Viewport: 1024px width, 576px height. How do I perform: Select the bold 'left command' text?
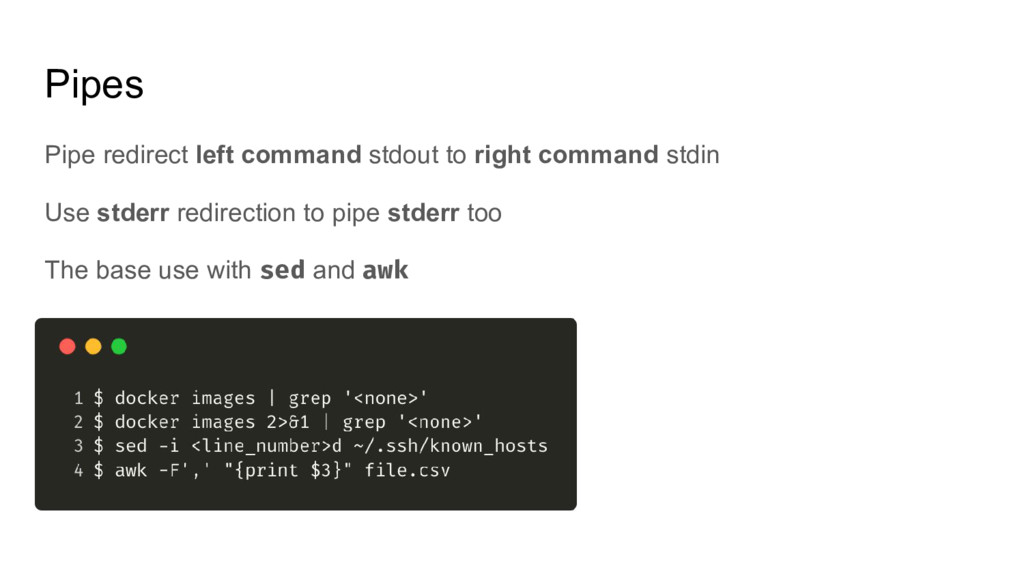point(278,155)
